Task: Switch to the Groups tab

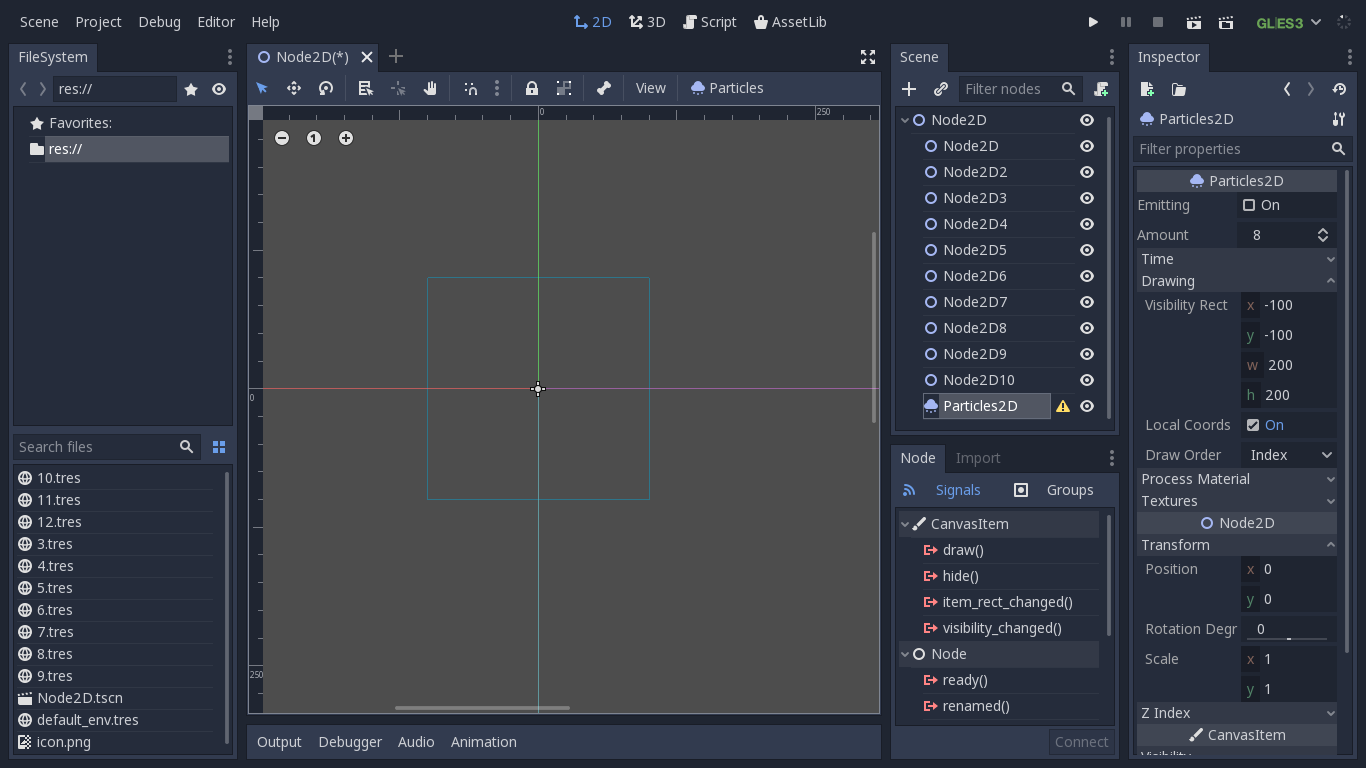Action: point(1070,490)
